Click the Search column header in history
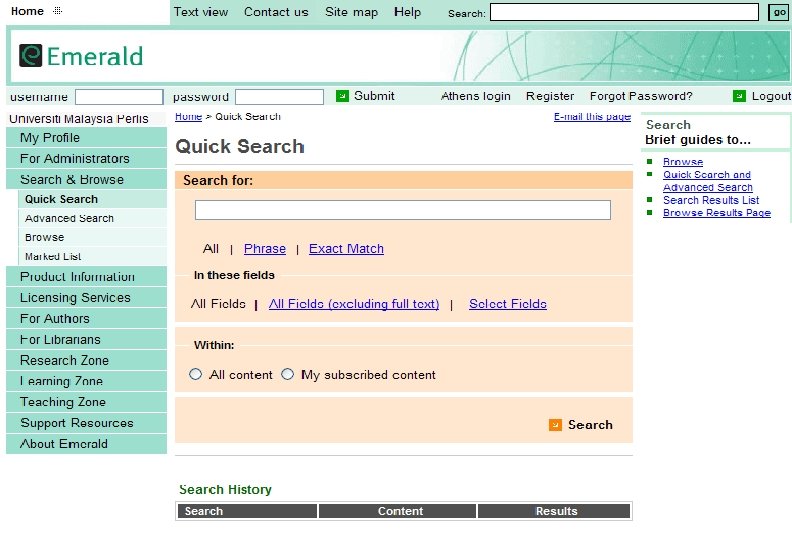 coord(248,511)
